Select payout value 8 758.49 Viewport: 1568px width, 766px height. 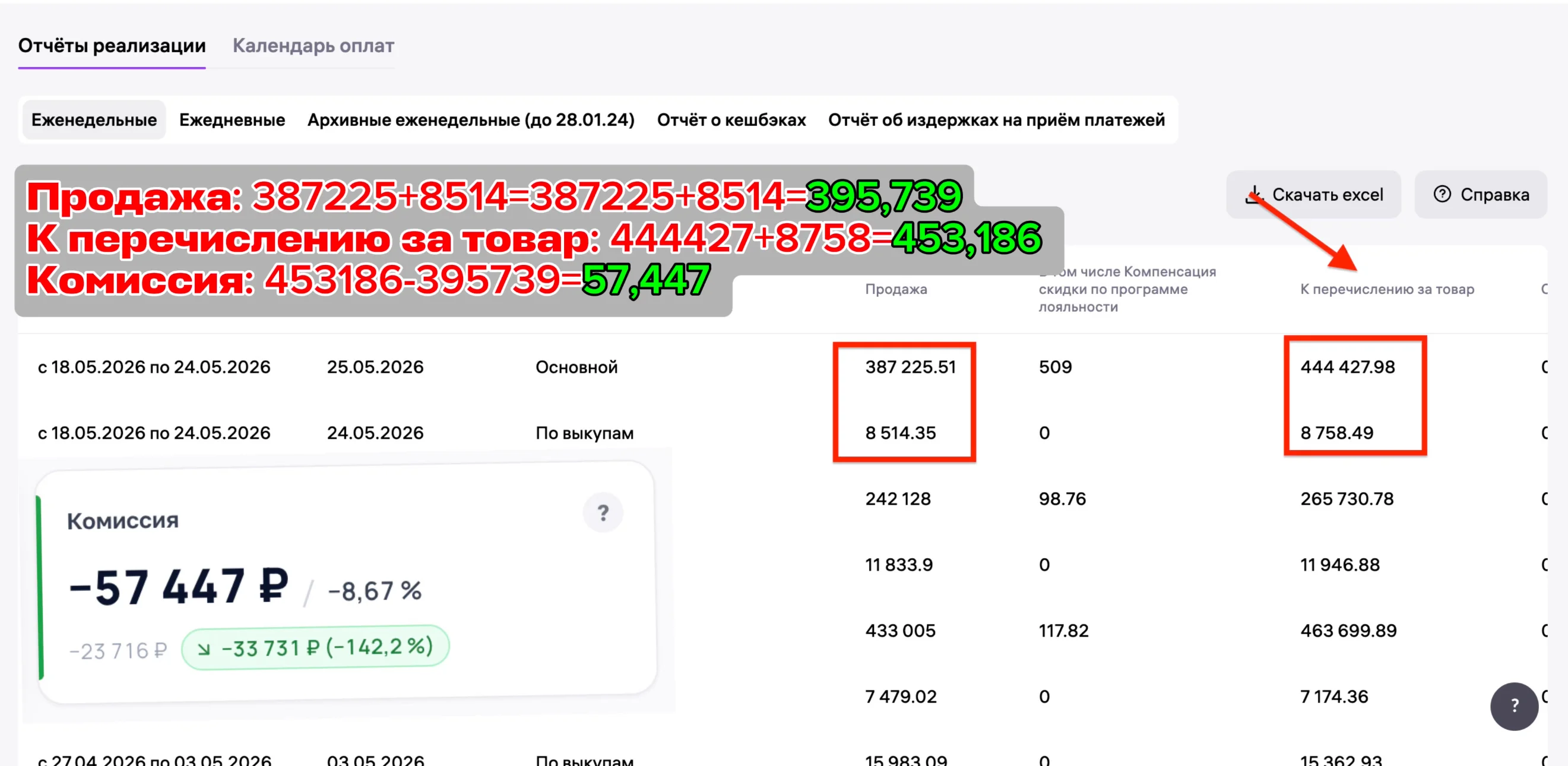(1336, 432)
